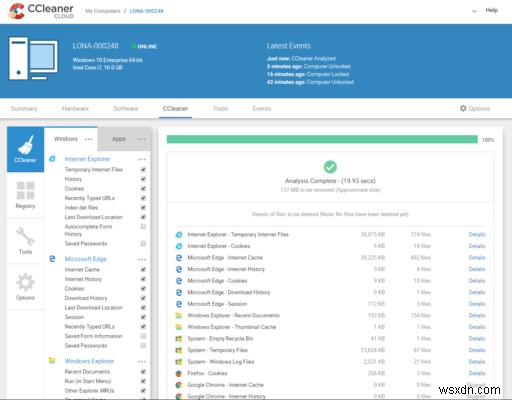
Task: Click Chrome icon beside Chrome Internet Cache
Action: click(x=179, y=385)
